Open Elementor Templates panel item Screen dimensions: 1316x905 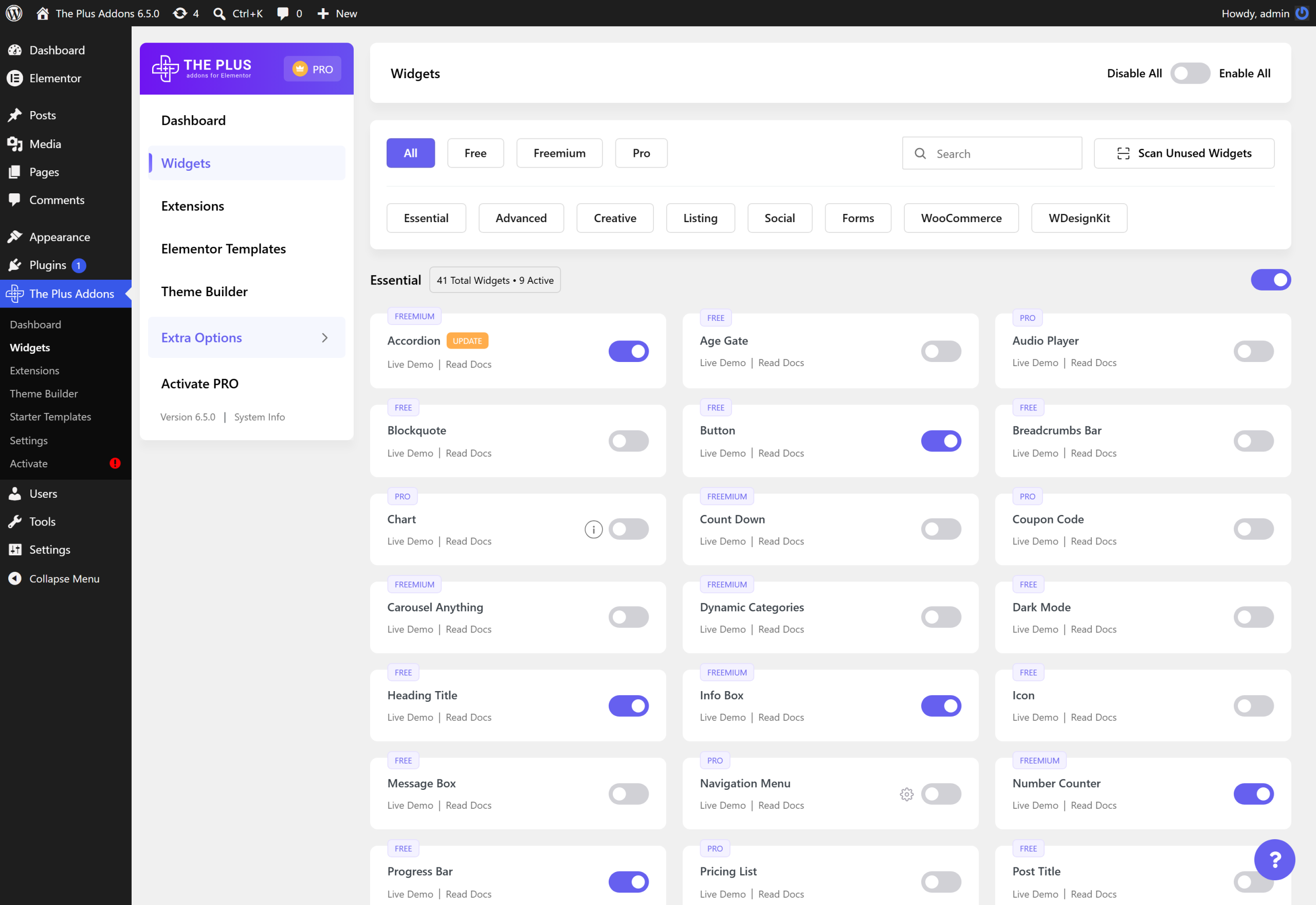223,248
